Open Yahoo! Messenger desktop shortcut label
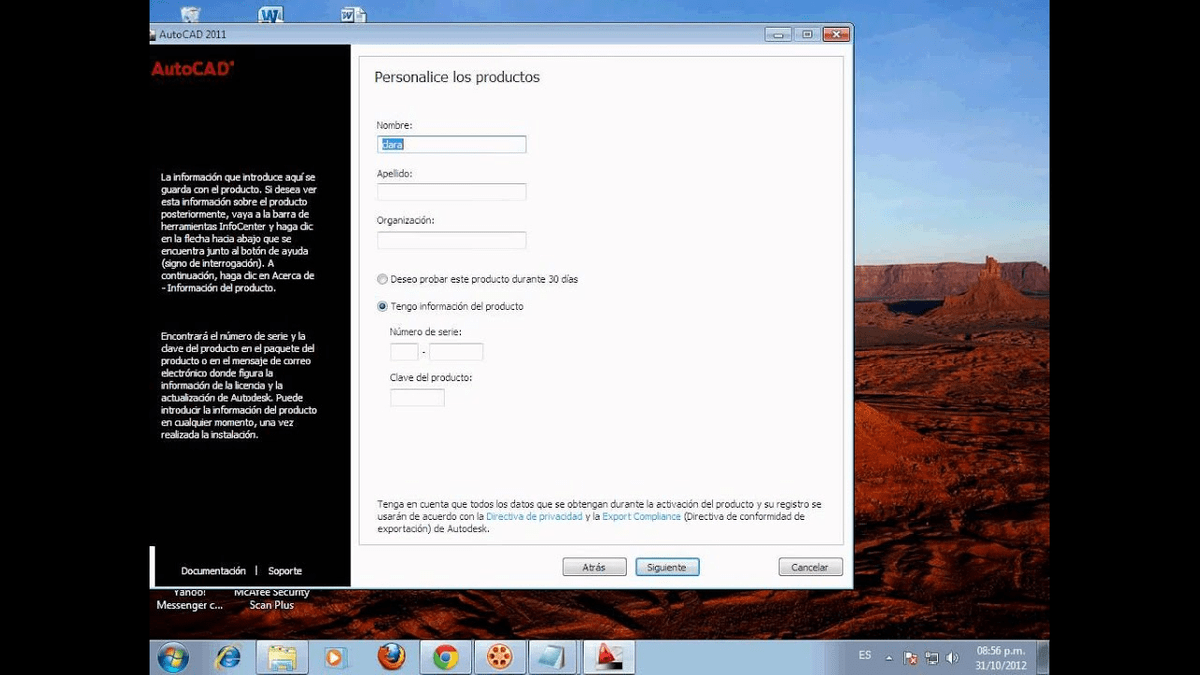Screen dimensions: 1200x675 click(x=190, y=599)
